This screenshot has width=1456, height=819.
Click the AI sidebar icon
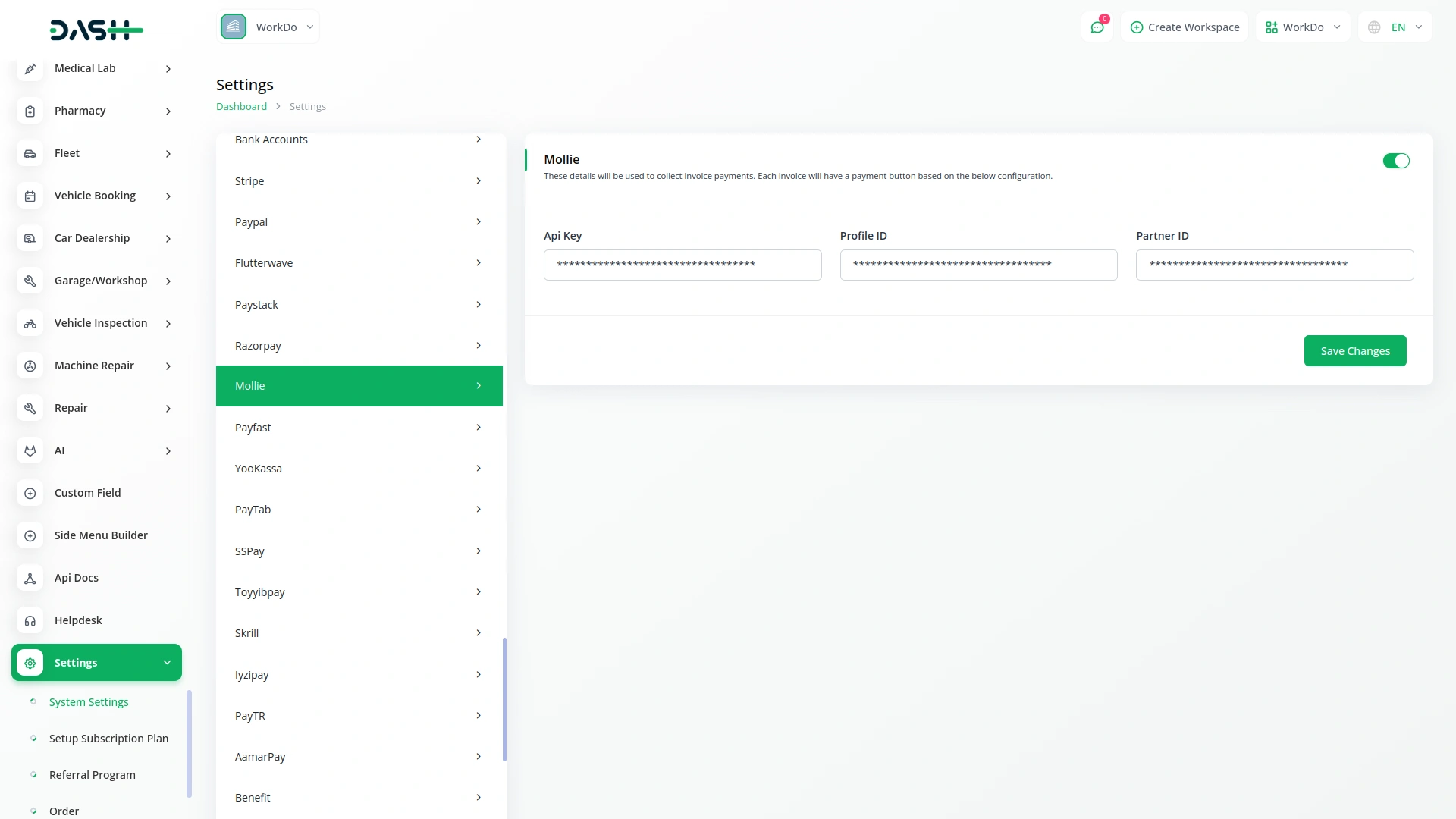tap(30, 451)
